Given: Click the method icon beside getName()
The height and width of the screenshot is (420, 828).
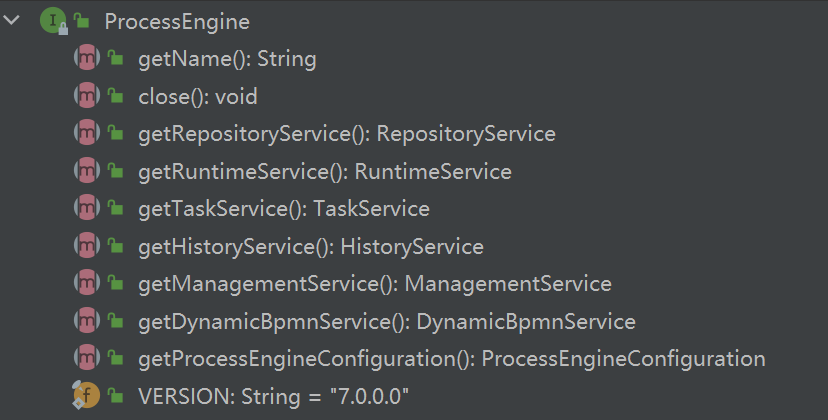Looking at the screenshot, I should pyautogui.click(x=87, y=58).
